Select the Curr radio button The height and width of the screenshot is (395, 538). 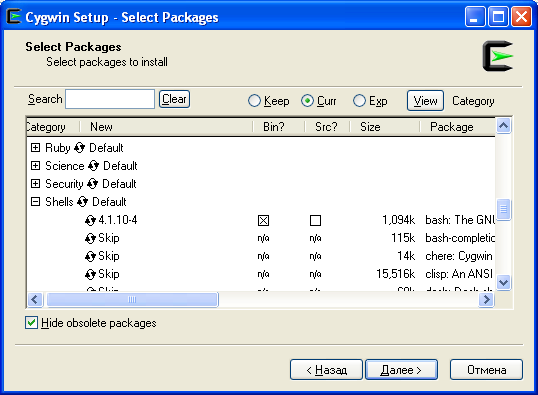[x=307, y=101]
